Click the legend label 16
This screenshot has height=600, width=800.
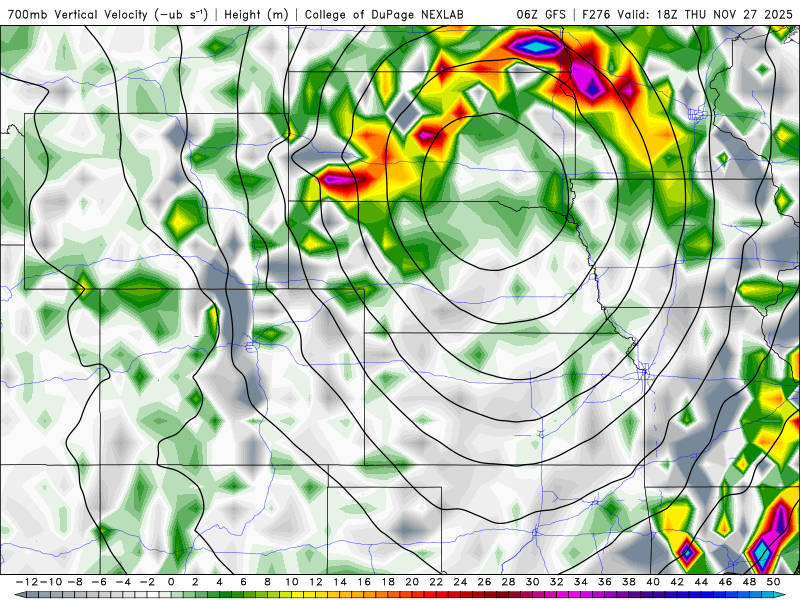(x=364, y=582)
